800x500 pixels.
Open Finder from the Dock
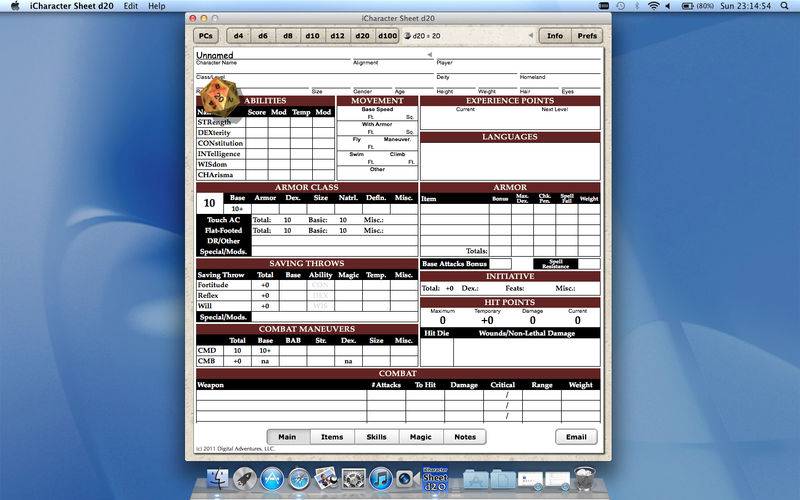pos(218,479)
